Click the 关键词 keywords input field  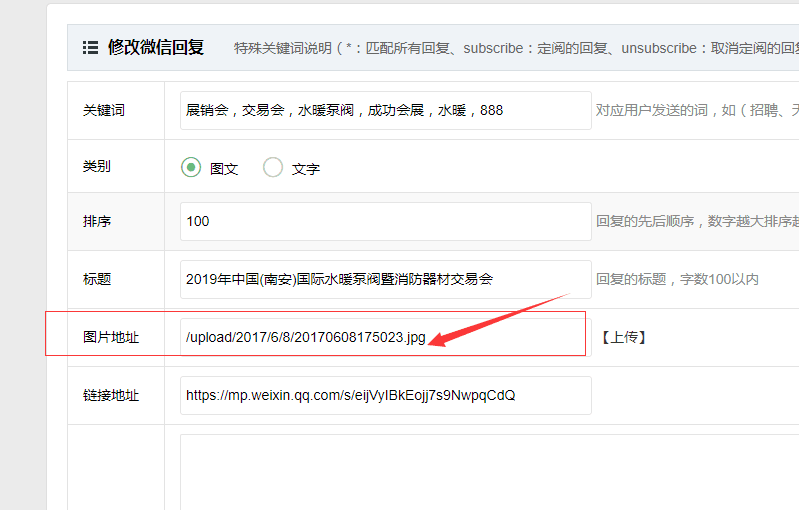coord(385,111)
